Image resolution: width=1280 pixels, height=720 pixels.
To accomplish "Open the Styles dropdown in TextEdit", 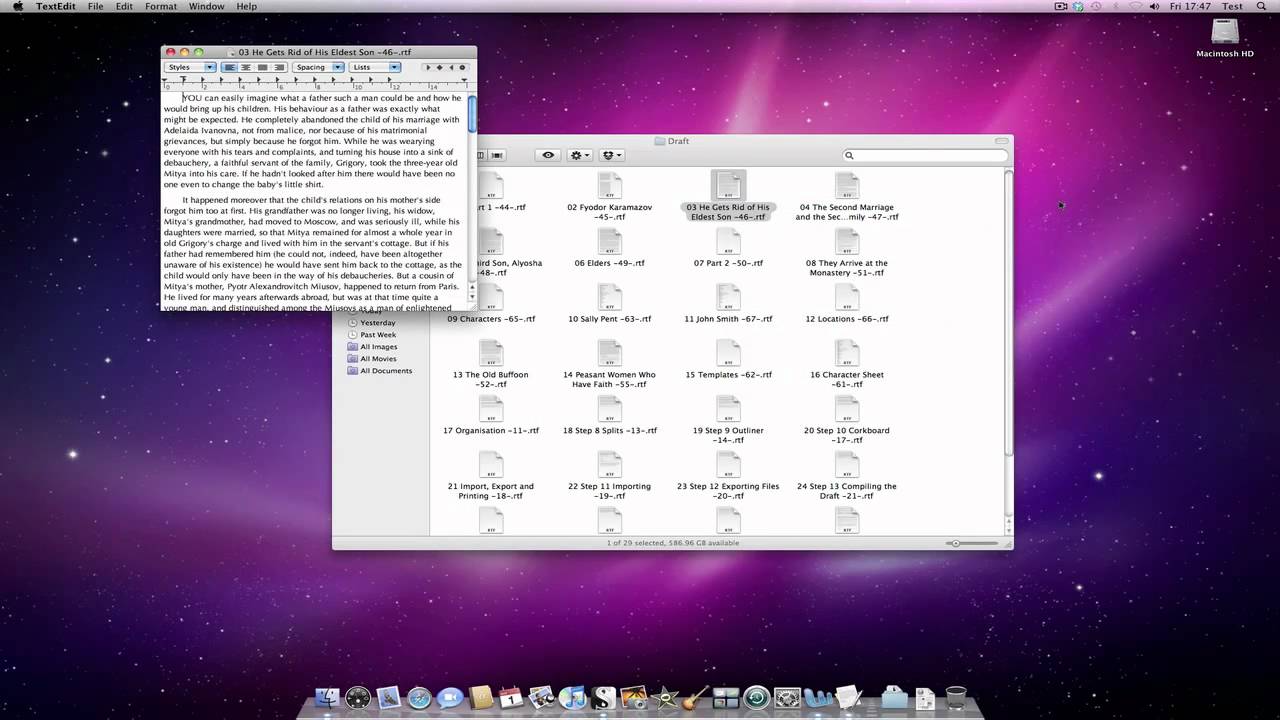I will [x=190, y=67].
